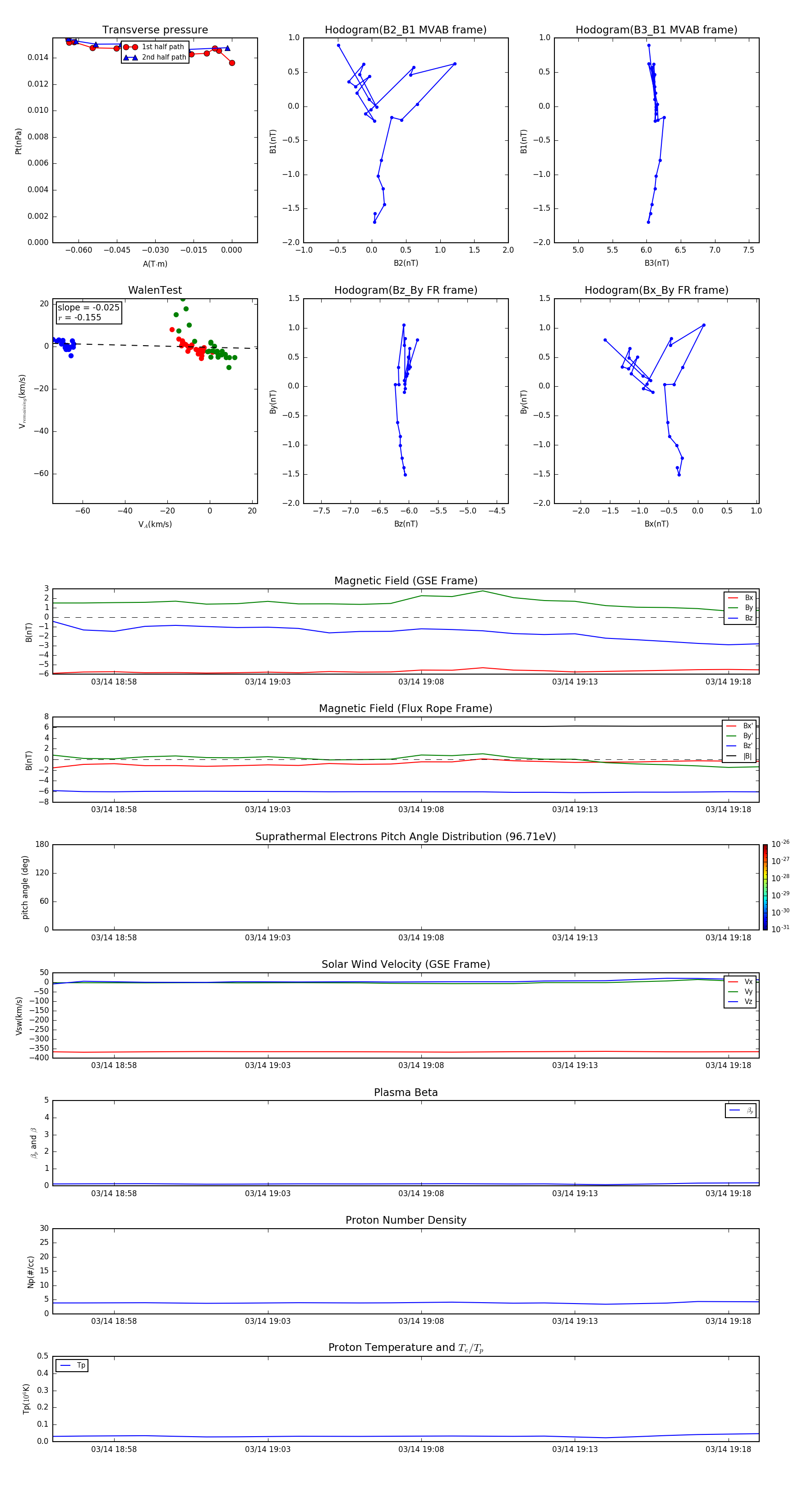Select Bx' in the Flux Rope legend
The width and height of the screenshot is (812, 1489).
pyautogui.click(x=740, y=726)
